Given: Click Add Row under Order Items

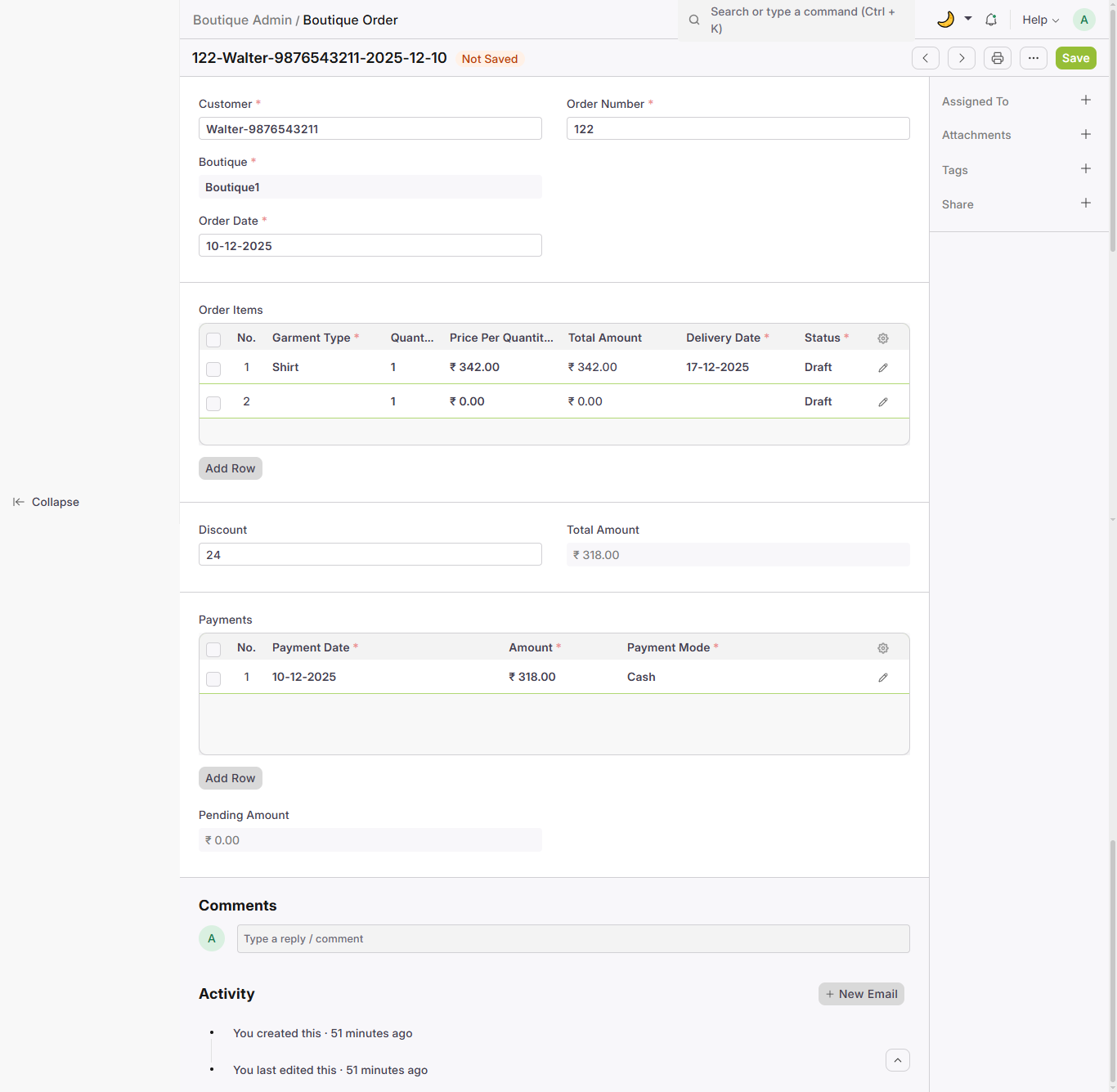Looking at the screenshot, I should pyautogui.click(x=230, y=468).
